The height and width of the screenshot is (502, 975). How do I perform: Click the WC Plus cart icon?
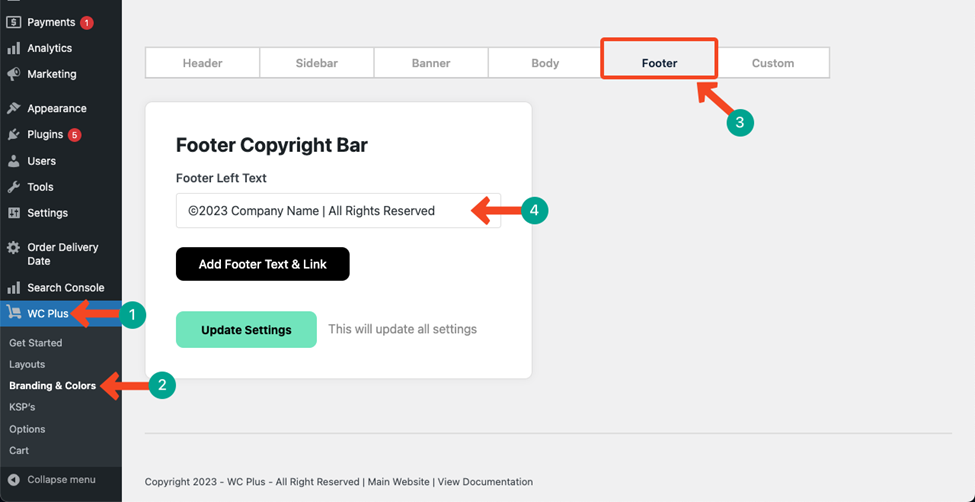[13, 313]
